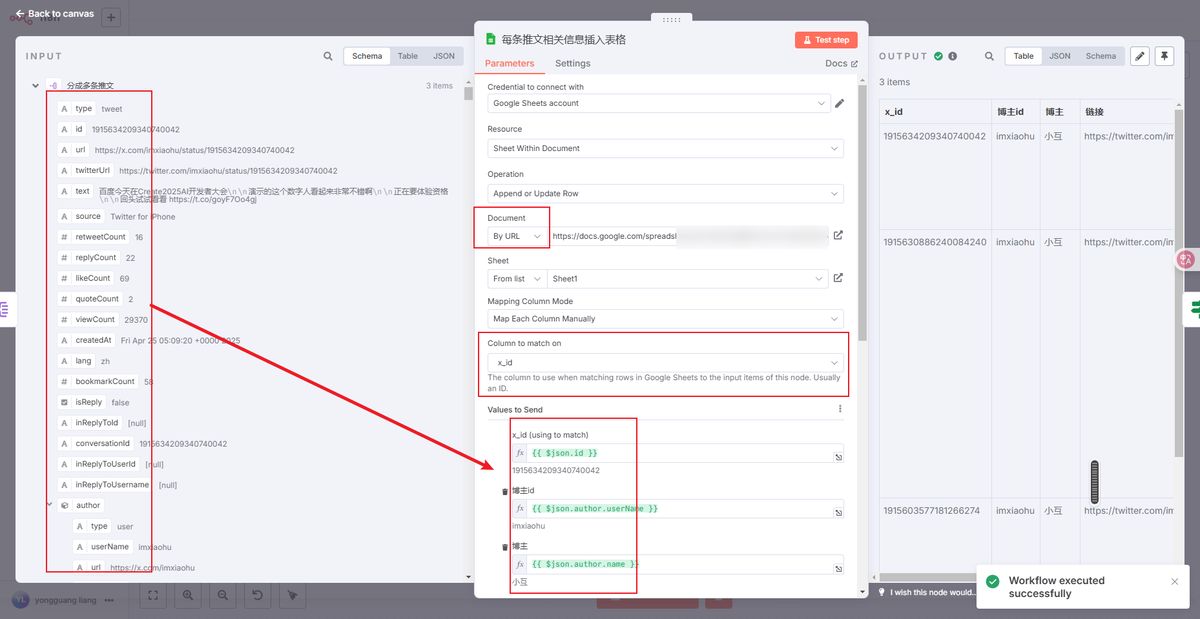This screenshot has height=619, width=1200.
Task: Toggle the switch at right of x_id value
Action: pos(839,455)
